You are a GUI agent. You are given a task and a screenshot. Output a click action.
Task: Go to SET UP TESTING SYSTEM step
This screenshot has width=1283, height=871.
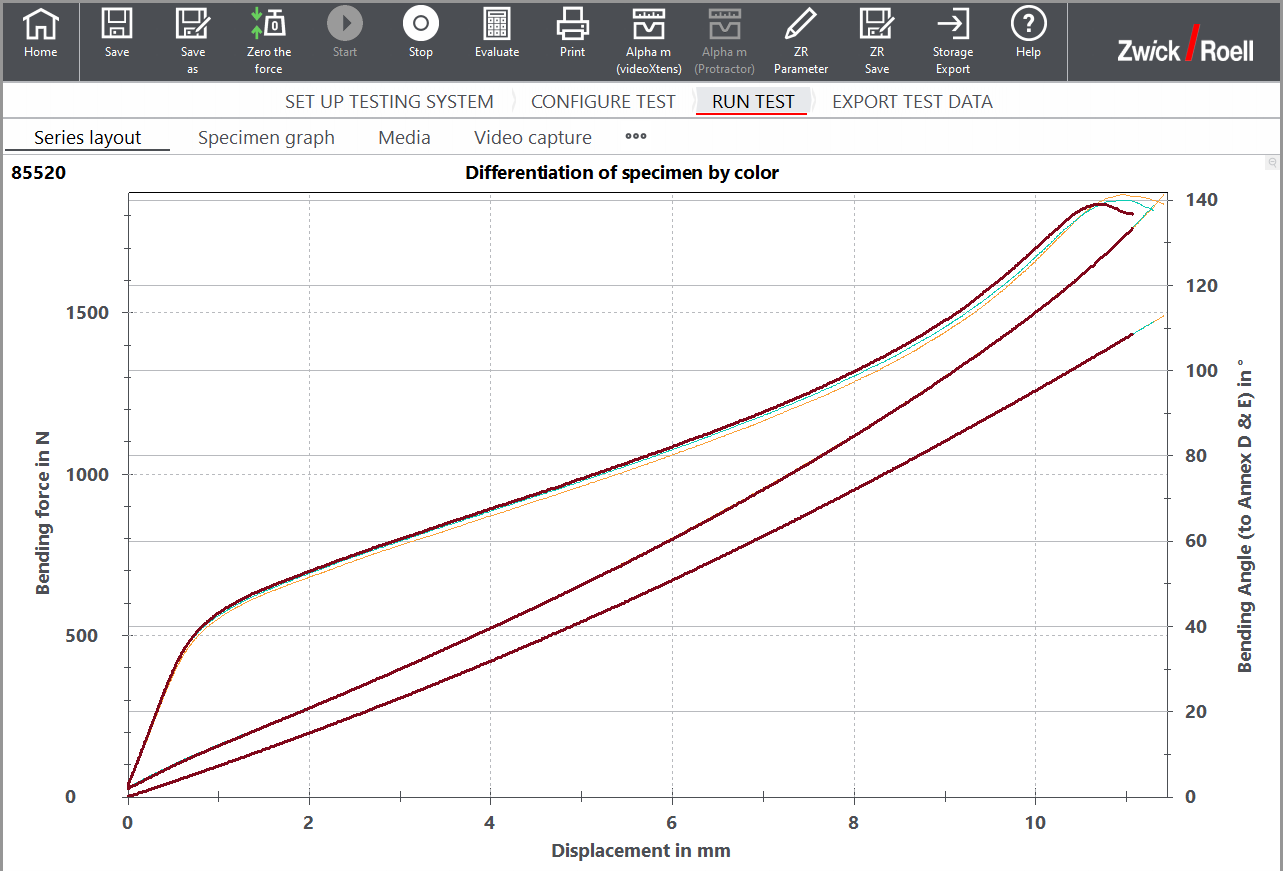pyautogui.click(x=389, y=102)
